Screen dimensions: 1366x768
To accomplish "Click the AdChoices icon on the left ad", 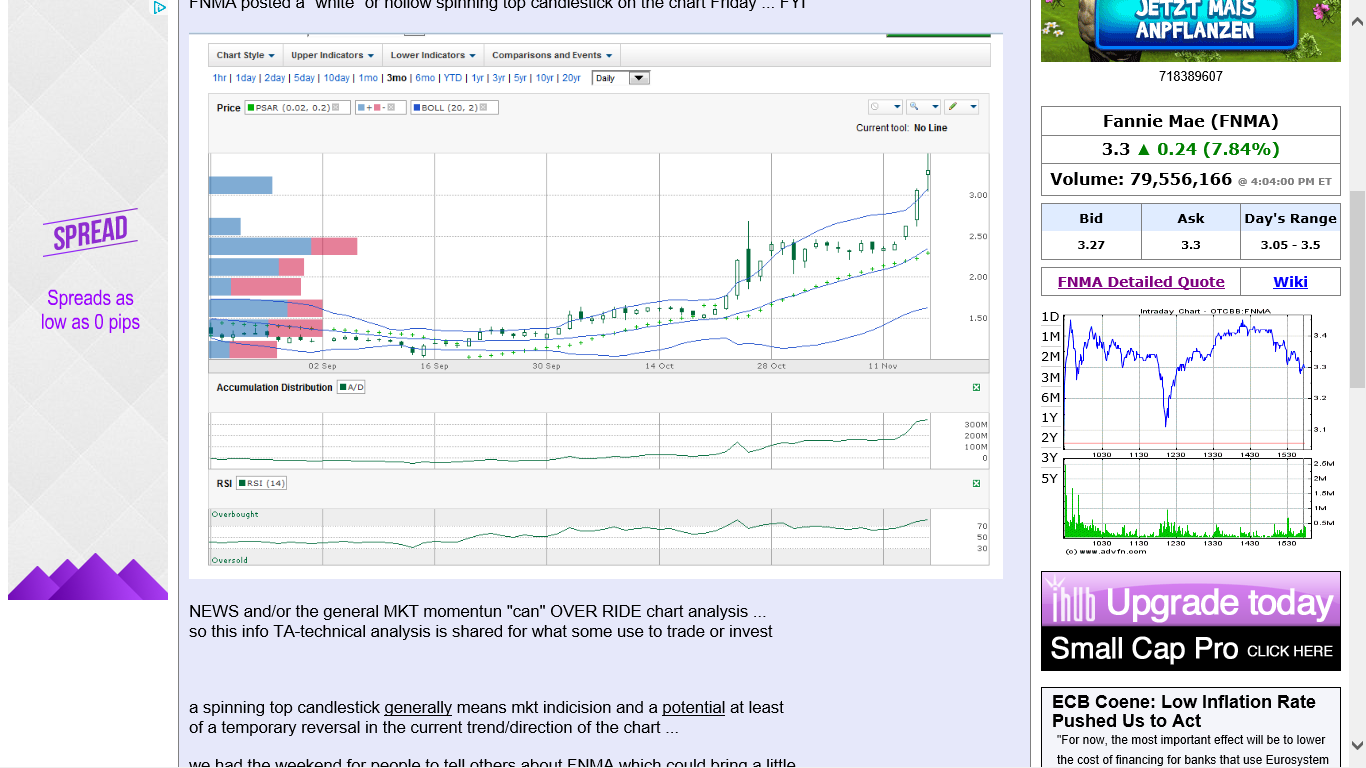I will (x=159, y=8).
